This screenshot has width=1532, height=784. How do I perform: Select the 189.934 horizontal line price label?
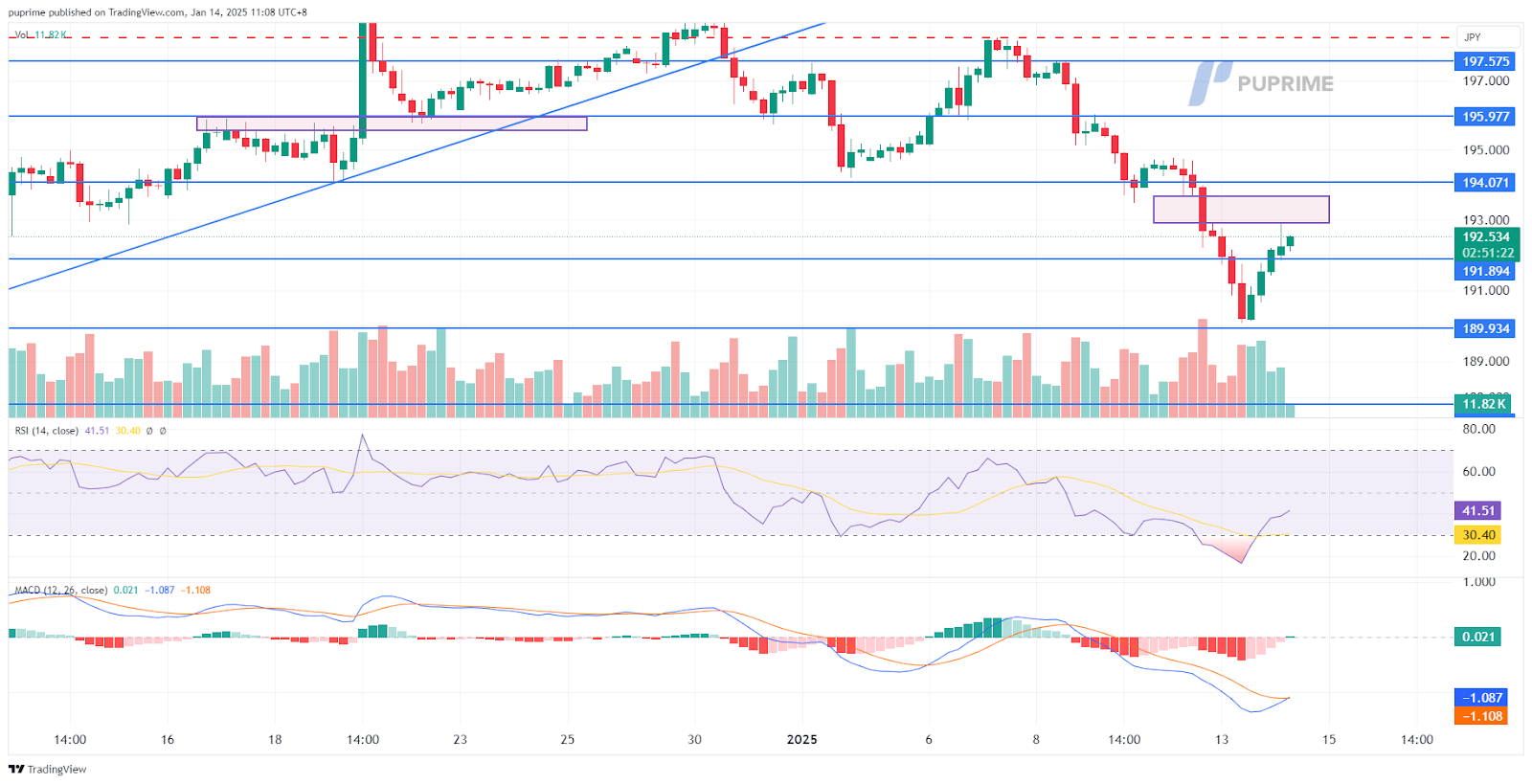[1486, 328]
